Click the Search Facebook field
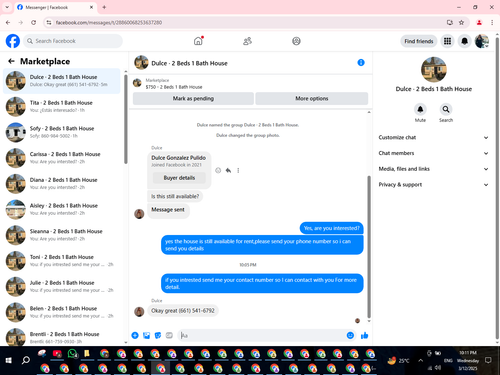Image resolution: width=500 pixels, height=375 pixels. click(x=73, y=41)
